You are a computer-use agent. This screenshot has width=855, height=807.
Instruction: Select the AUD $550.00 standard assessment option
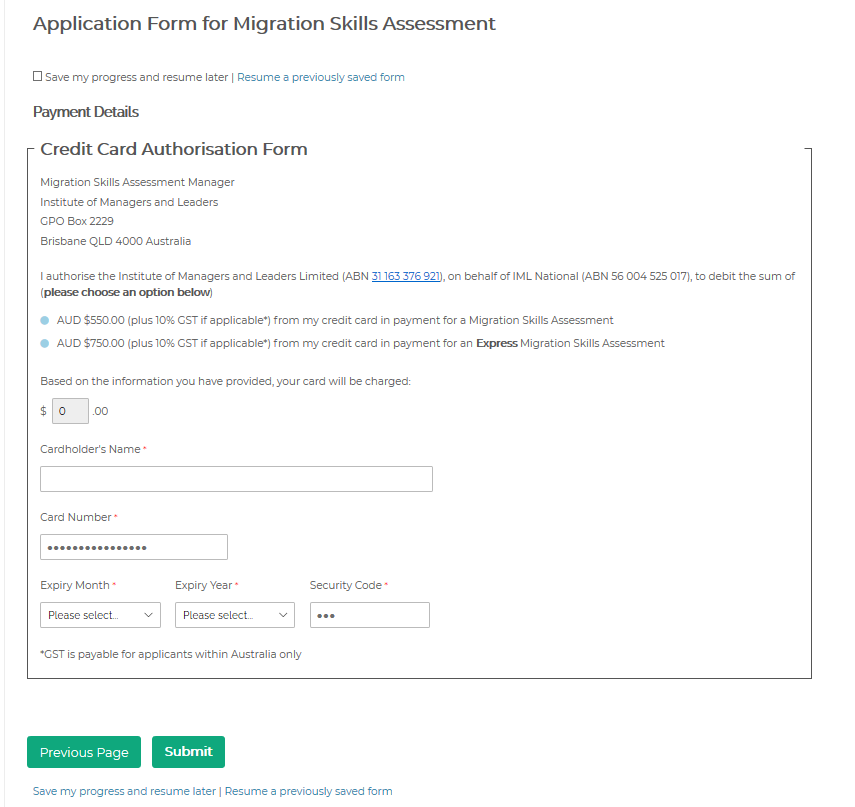click(x=45, y=321)
